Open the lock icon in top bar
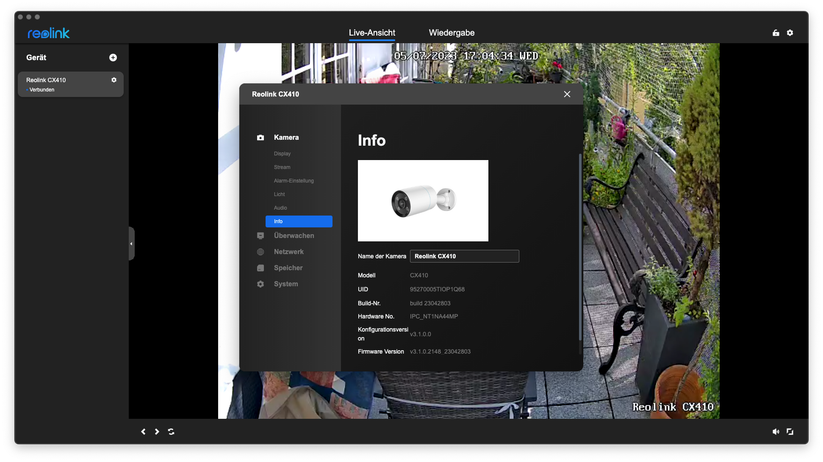 pos(776,33)
